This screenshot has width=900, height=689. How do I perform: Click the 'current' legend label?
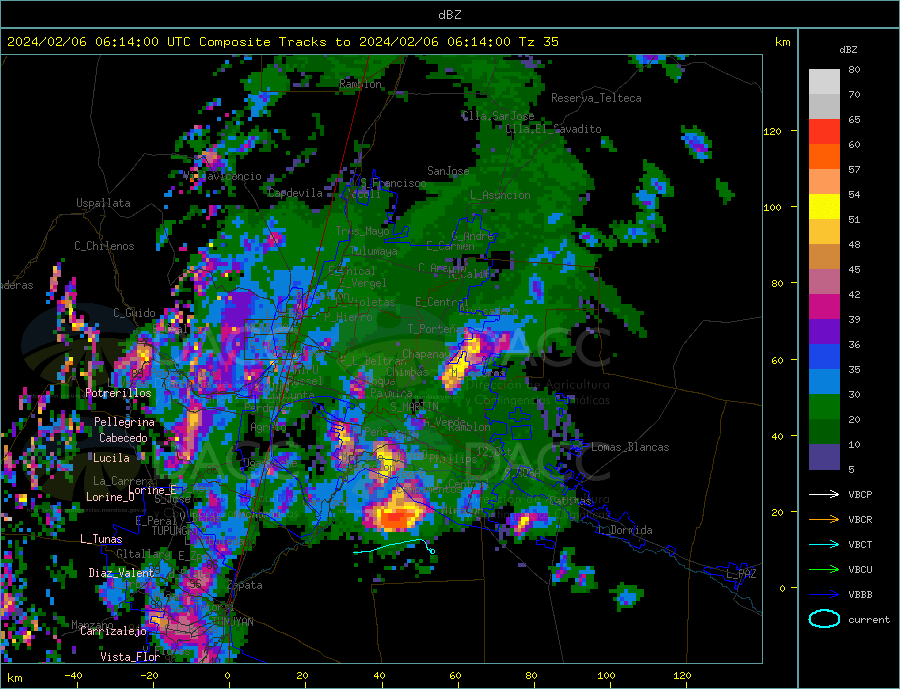pos(869,620)
